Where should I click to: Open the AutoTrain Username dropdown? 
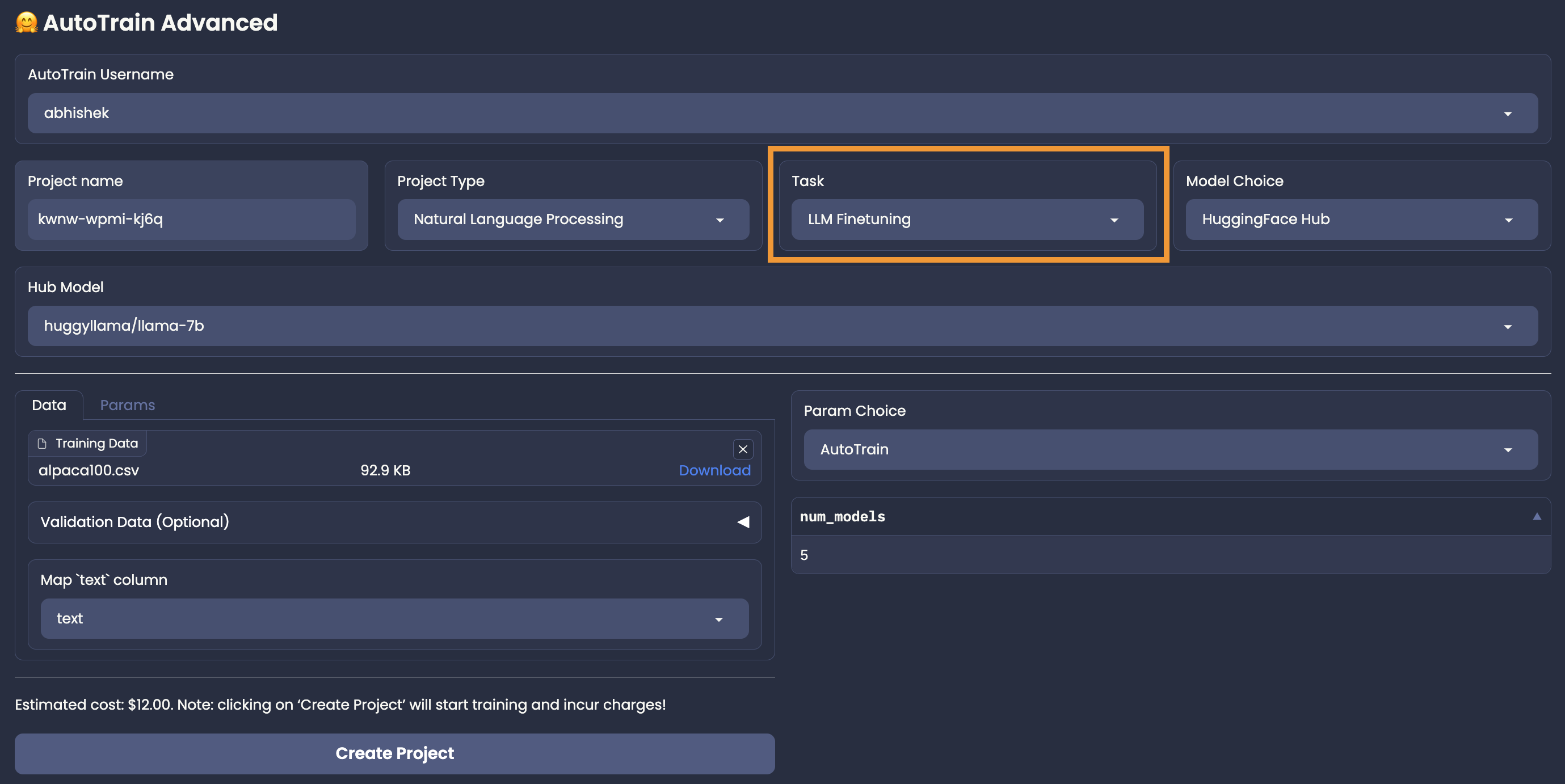tap(1507, 113)
